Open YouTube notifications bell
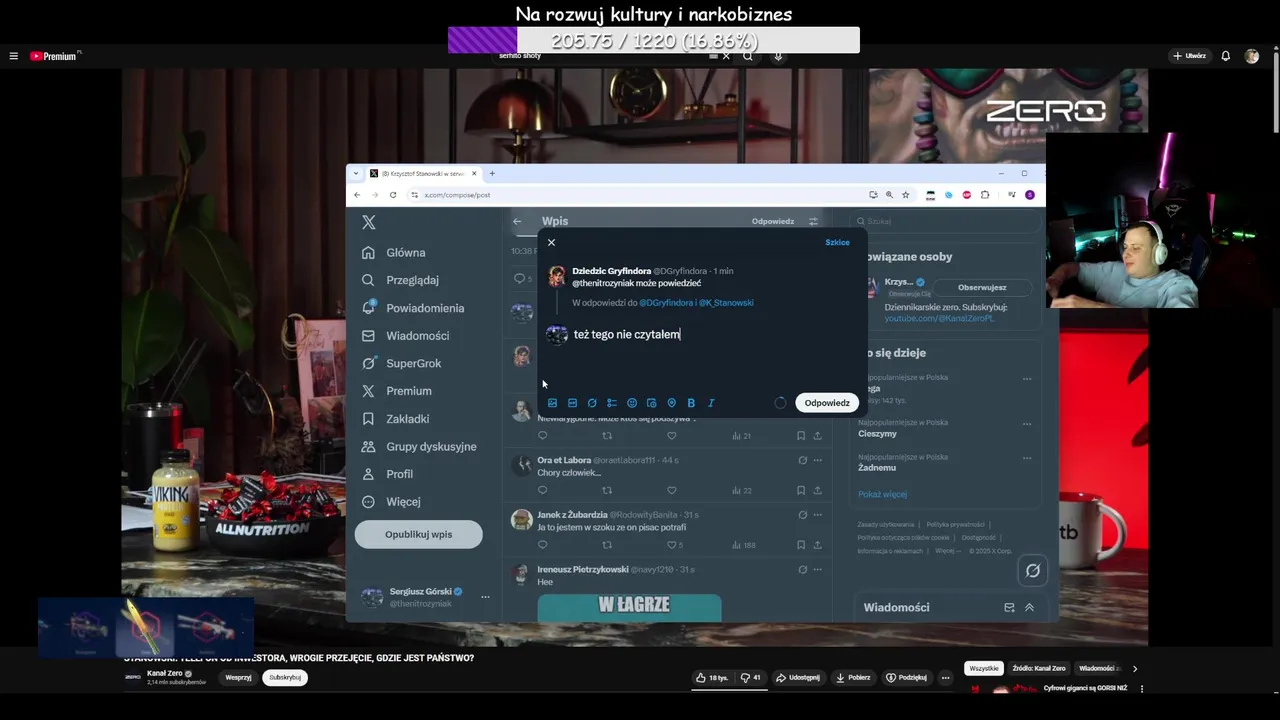The image size is (1280, 720). (x=1226, y=56)
